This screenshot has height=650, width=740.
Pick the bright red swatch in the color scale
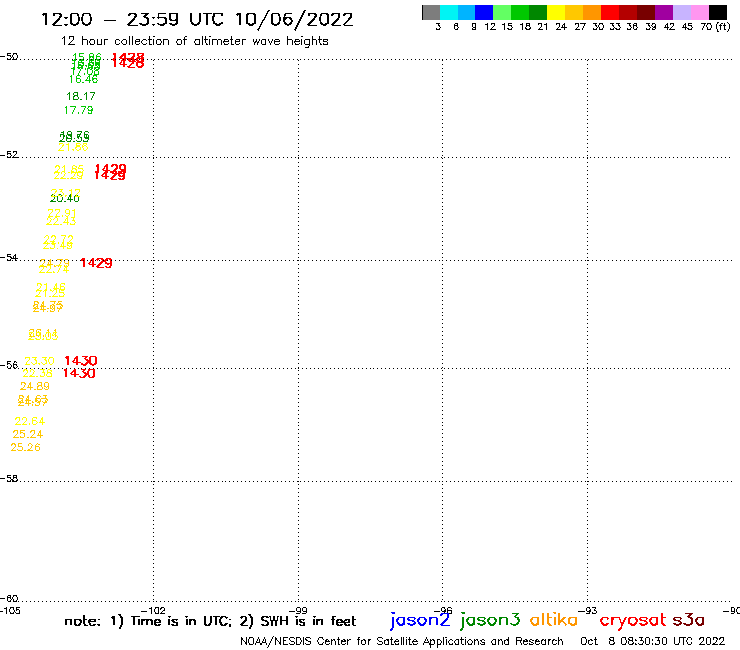click(610, 12)
